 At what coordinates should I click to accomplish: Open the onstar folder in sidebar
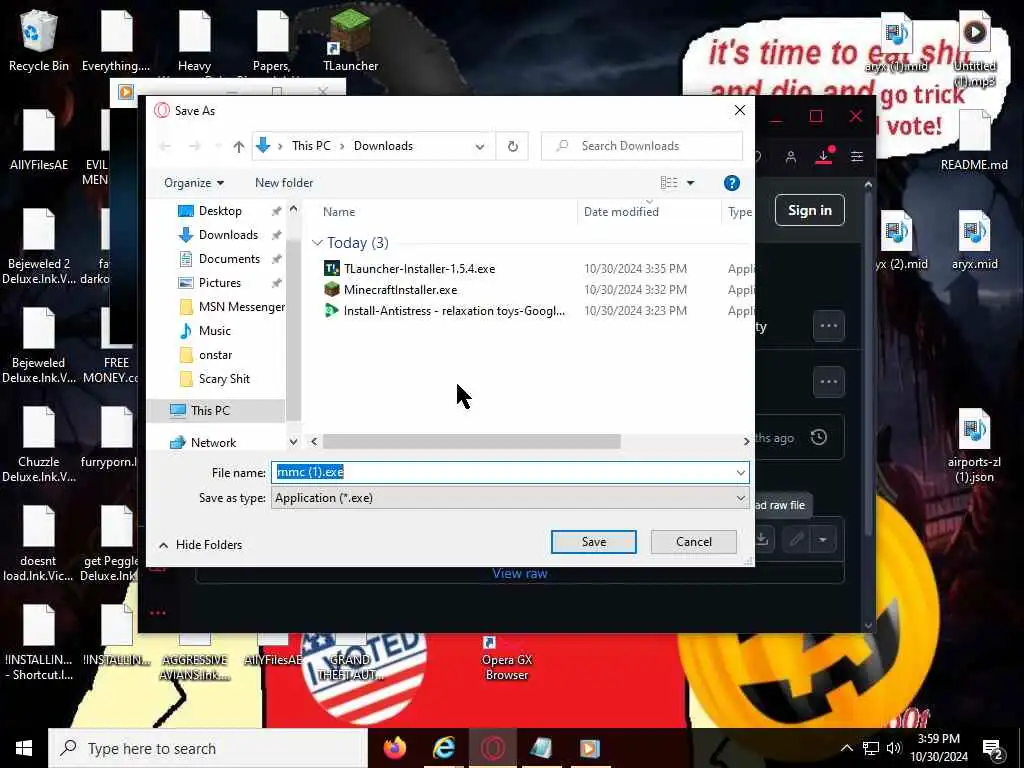(x=215, y=355)
